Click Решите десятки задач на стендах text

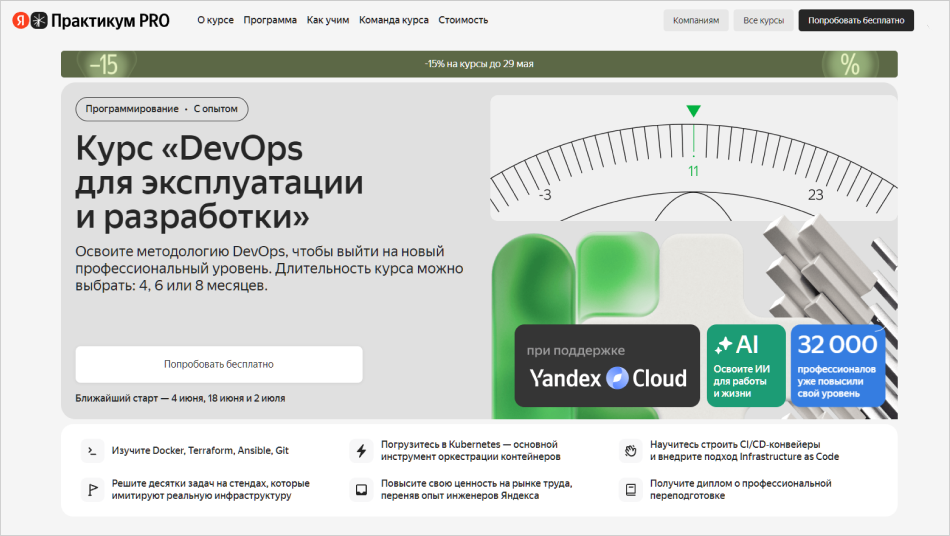pyautogui.click(x=210, y=489)
